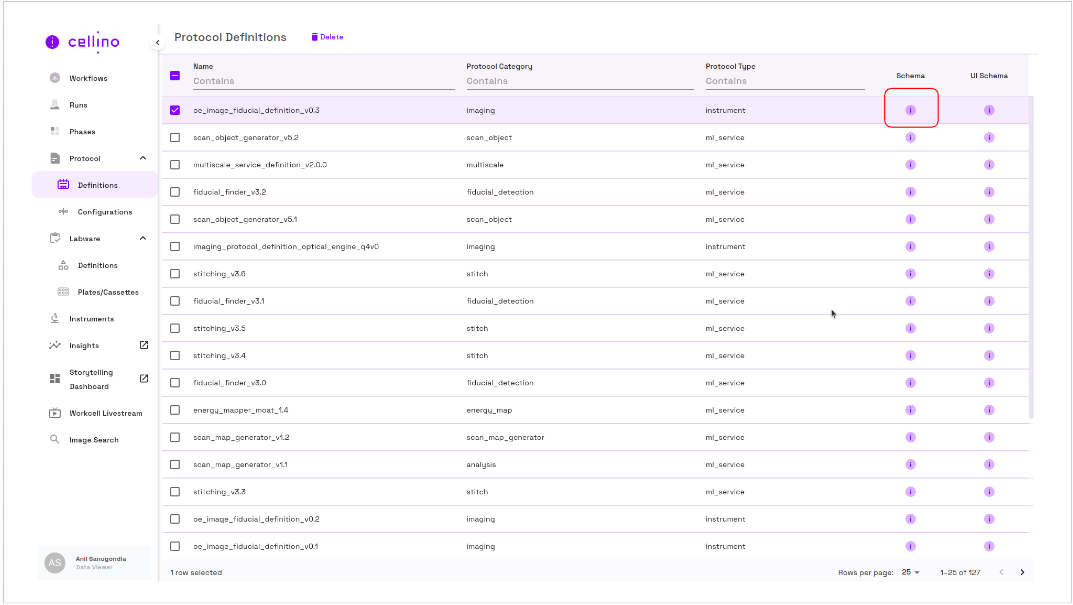The width and height of the screenshot is (1073, 605).
Task: Uncheck the oe_image_fiducial_definition_v0.3 row checkbox
Action: (175, 110)
